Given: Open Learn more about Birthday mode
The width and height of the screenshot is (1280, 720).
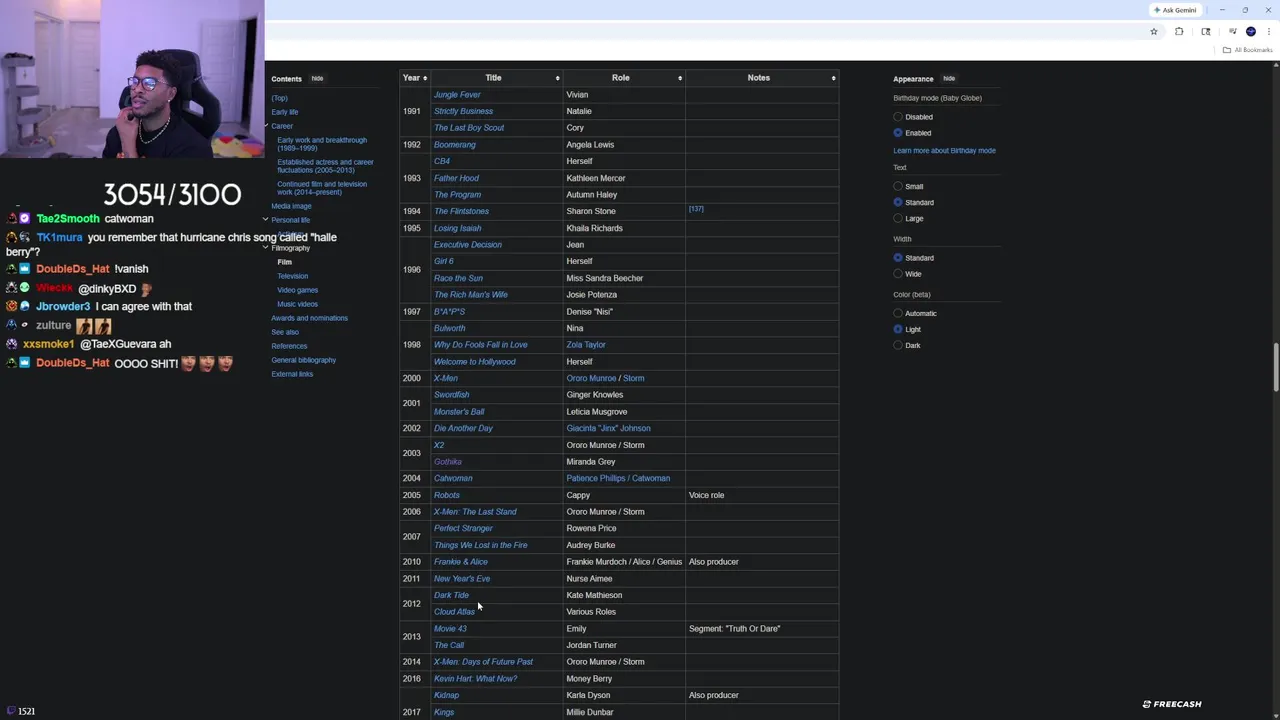Looking at the screenshot, I should [x=944, y=151].
